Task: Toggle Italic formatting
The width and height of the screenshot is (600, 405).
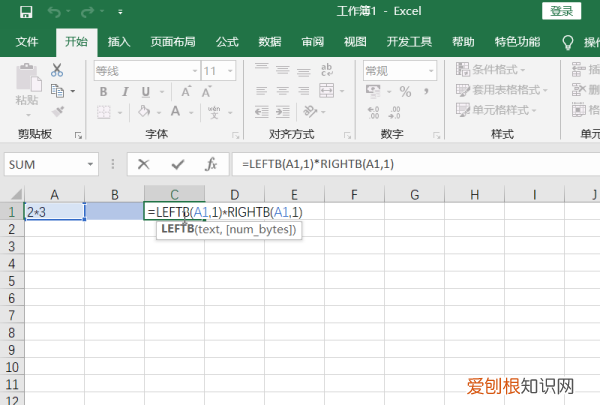Action: tap(125, 92)
